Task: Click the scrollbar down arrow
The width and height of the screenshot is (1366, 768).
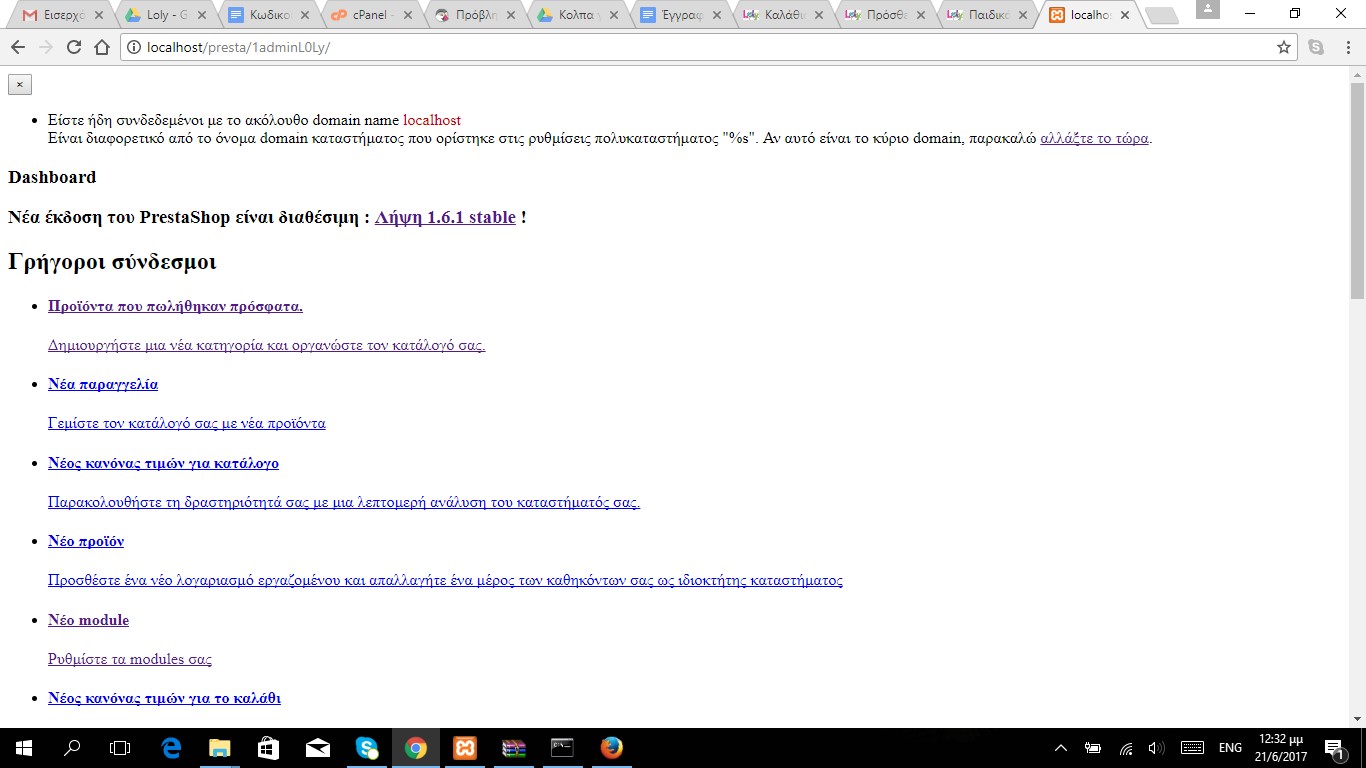Action: click(1357, 719)
